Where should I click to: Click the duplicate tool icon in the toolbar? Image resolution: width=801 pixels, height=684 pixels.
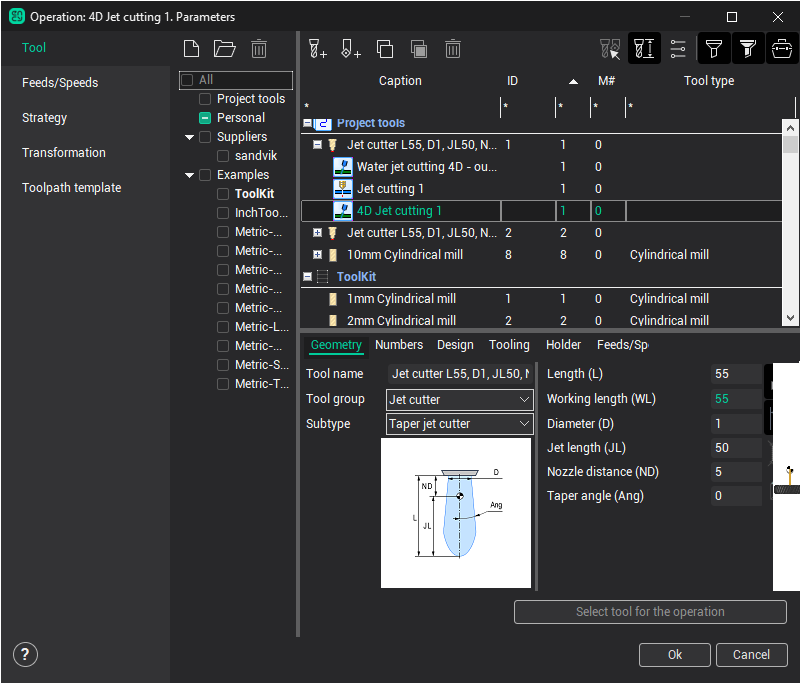pyautogui.click(x=385, y=48)
